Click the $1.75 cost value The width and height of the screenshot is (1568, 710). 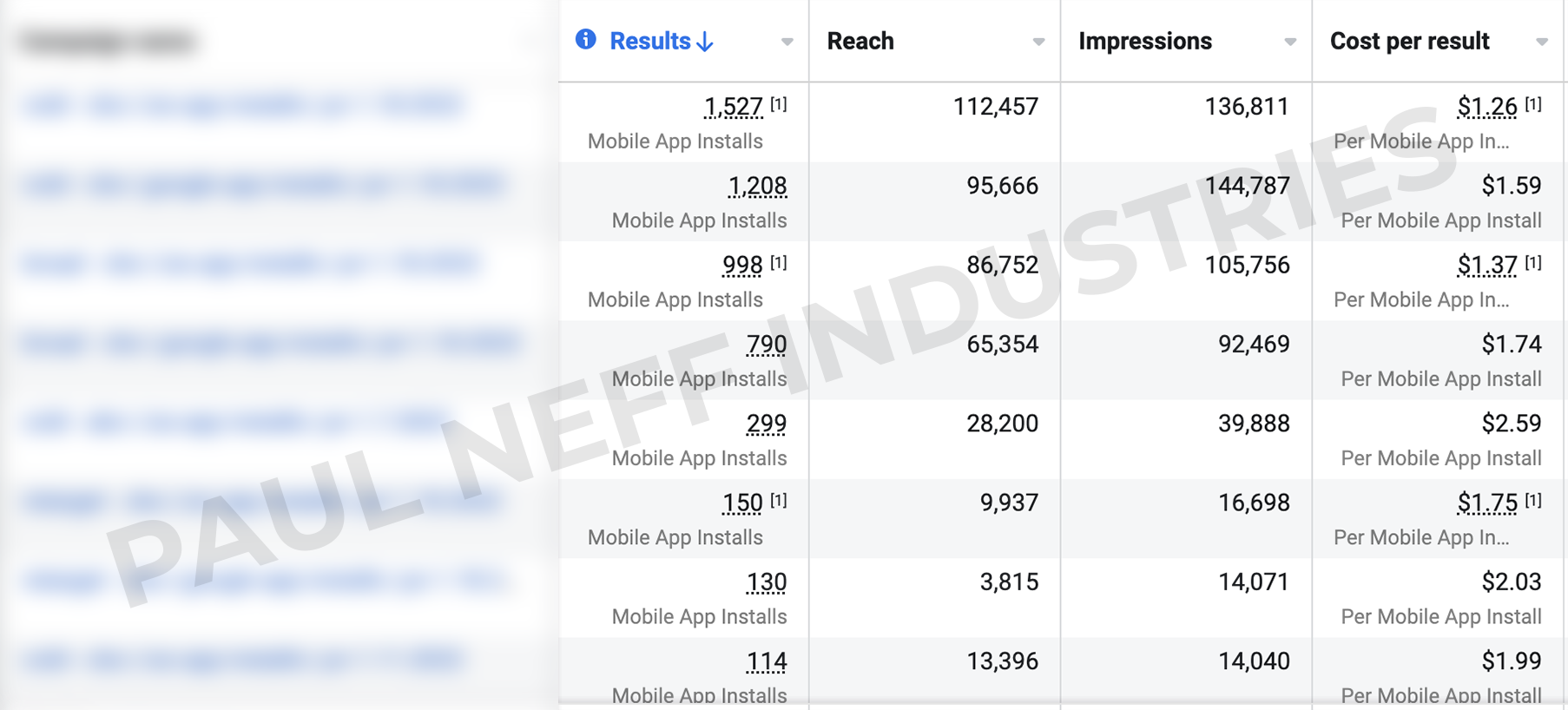tap(1487, 503)
